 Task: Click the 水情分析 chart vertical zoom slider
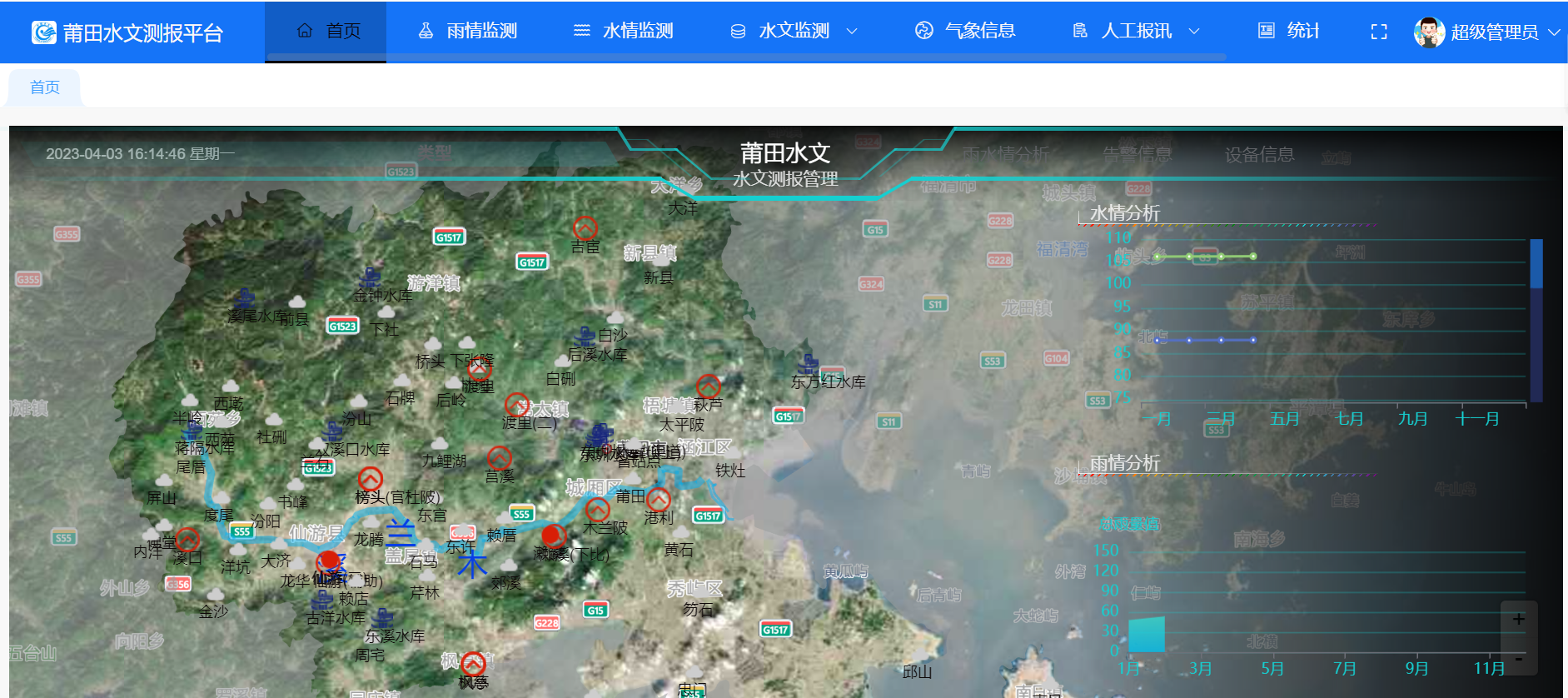(1536, 320)
